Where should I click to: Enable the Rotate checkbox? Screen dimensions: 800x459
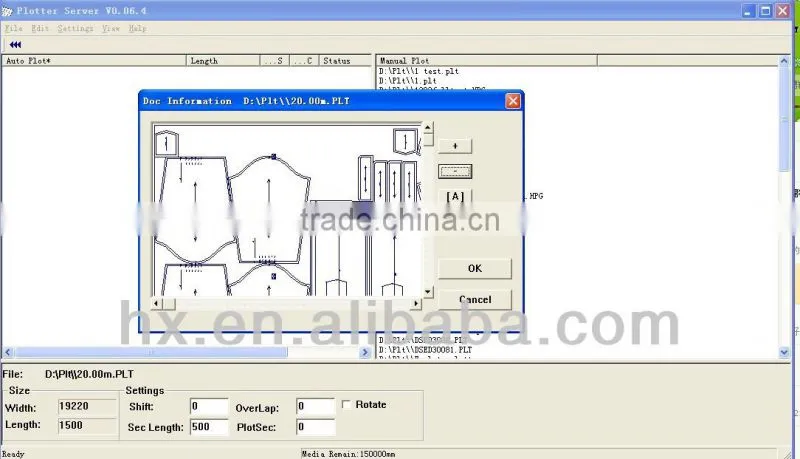pos(346,404)
